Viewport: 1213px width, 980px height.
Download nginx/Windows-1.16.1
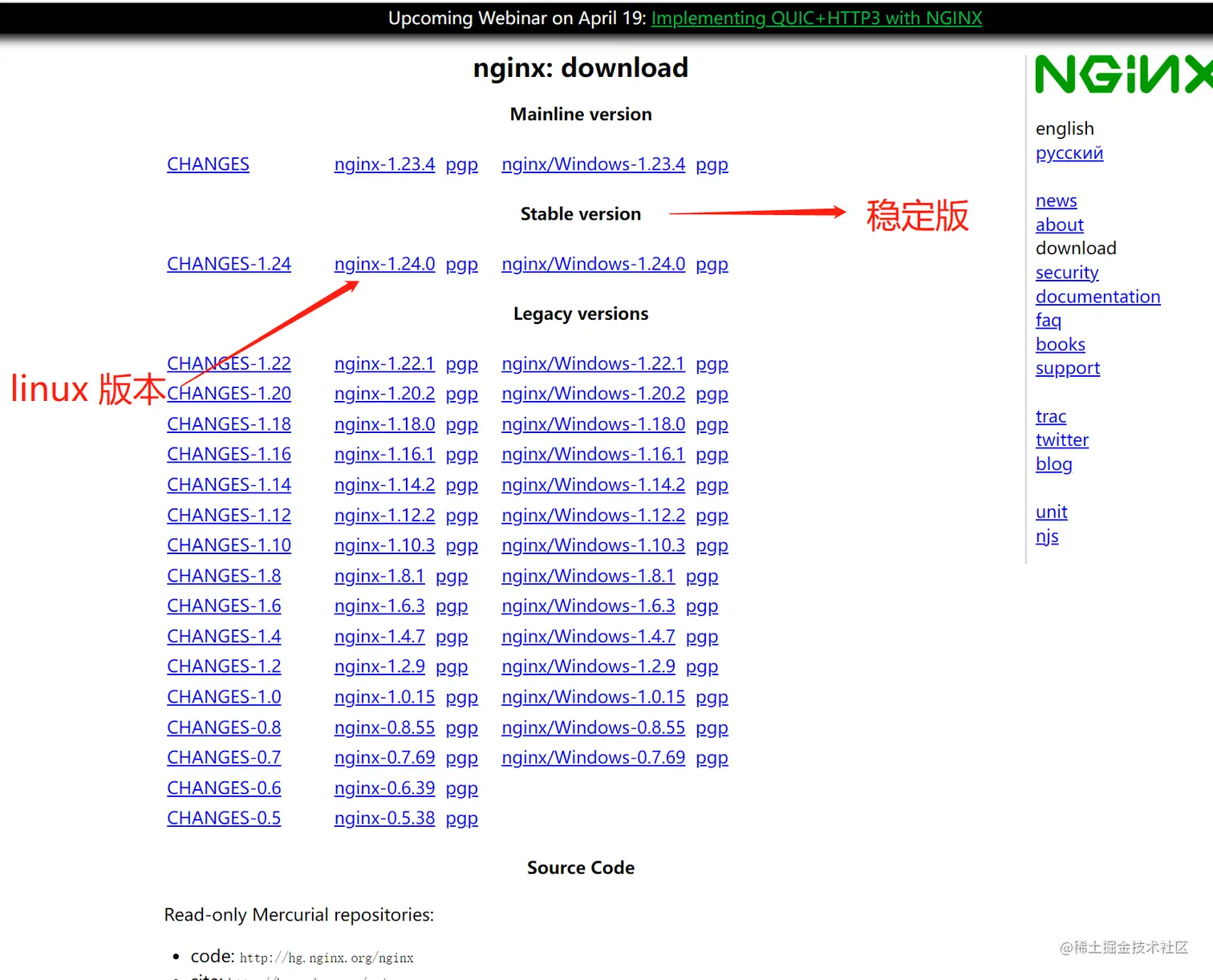(x=593, y=454)
